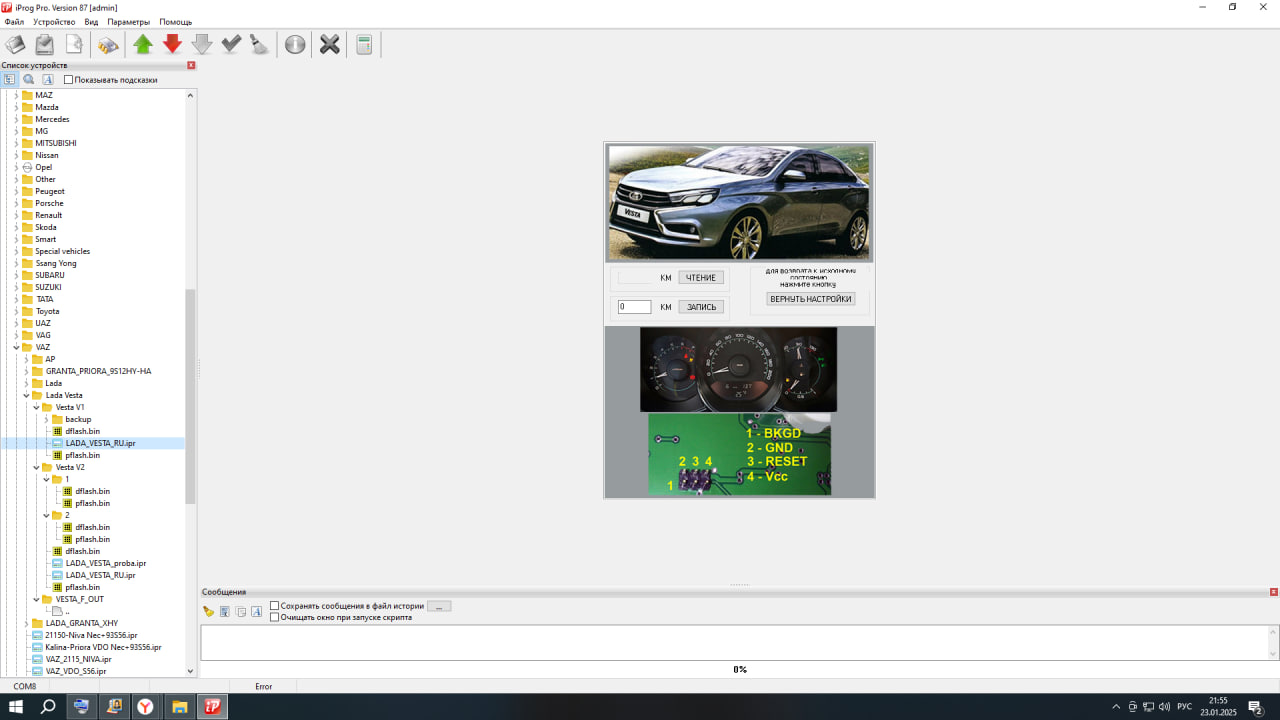Enable 'Показывать подсказки' checkbox
Screen dimensions: 1280x720
click(69, 80)
